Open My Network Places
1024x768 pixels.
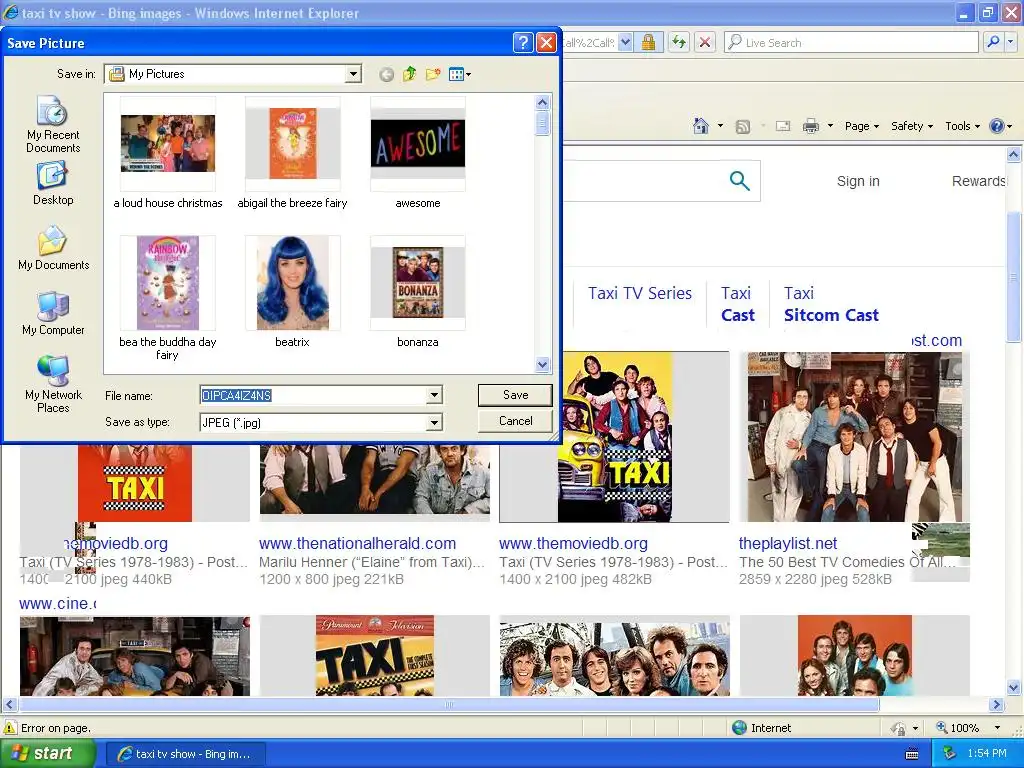[x=54, y=385]
